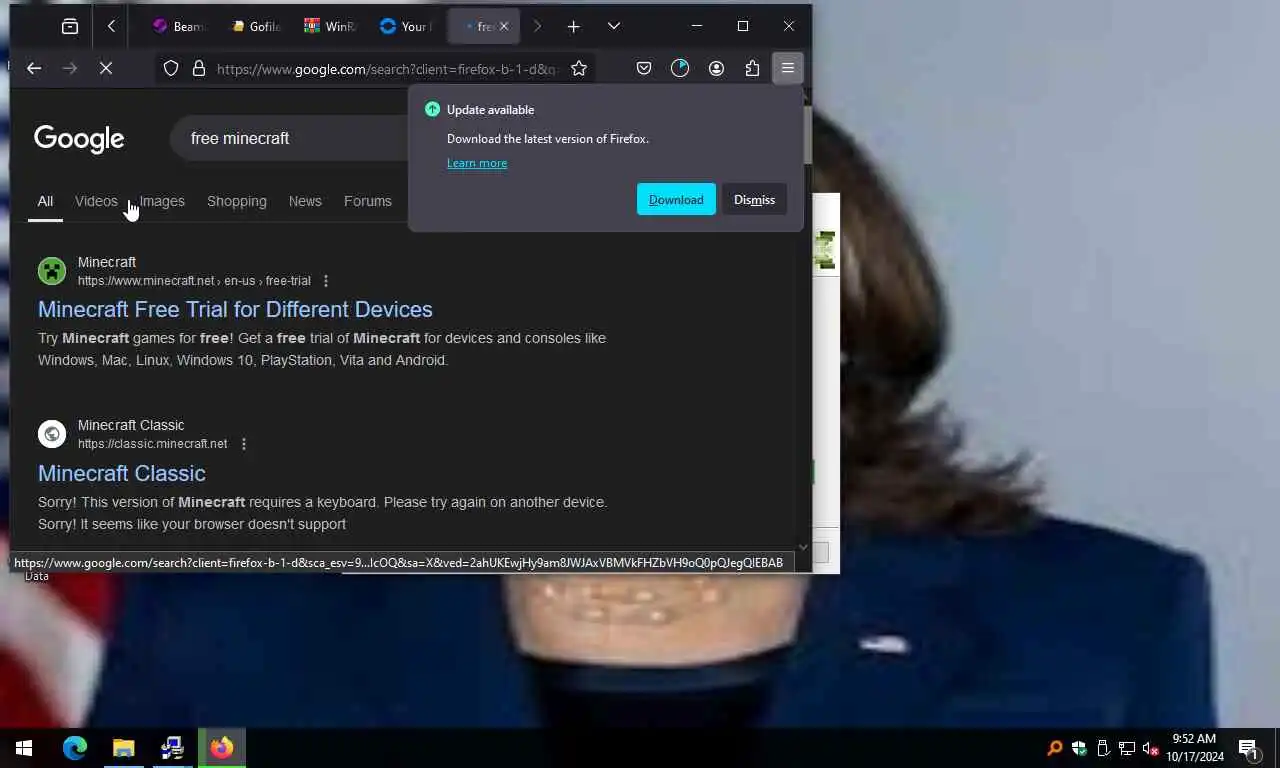Switch to the Beam tab
Screen dimensions: 1280x768
coord(178,26)
